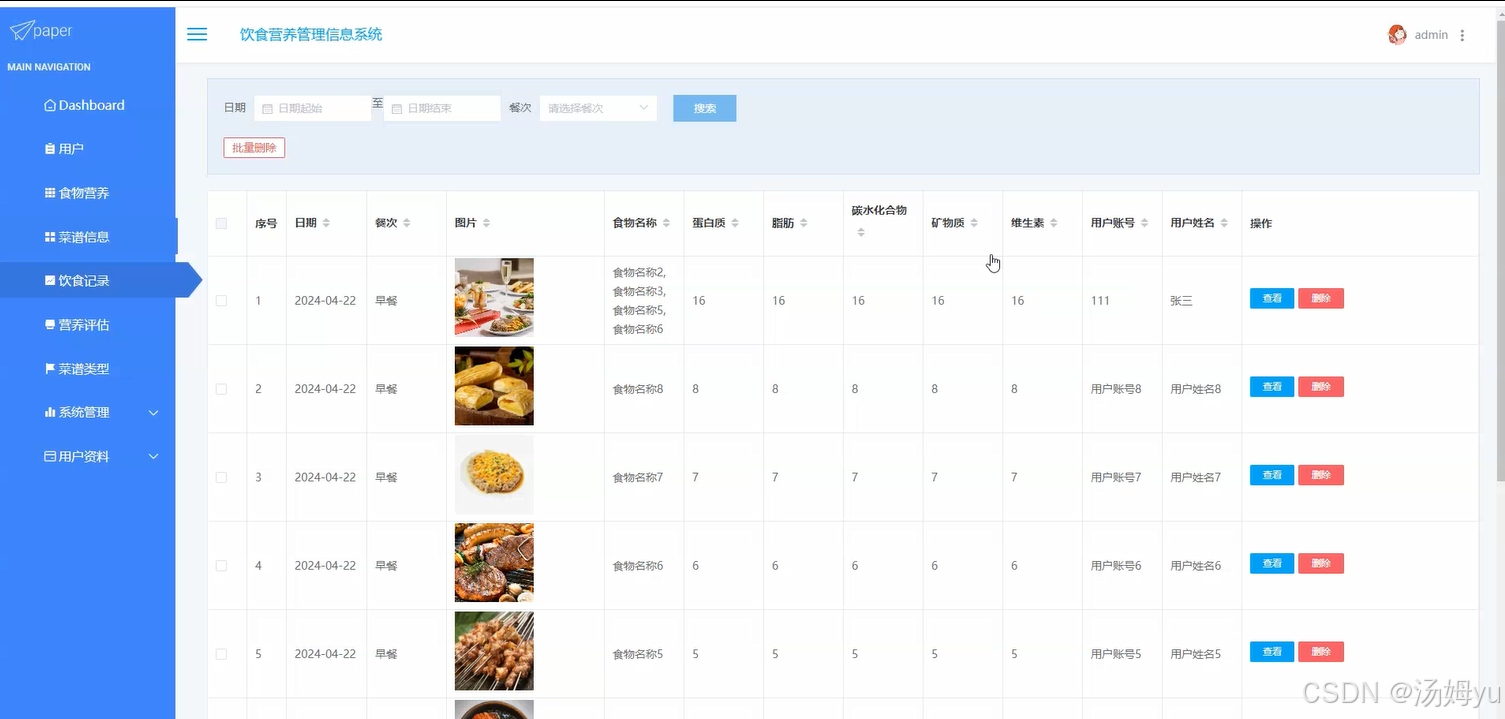Click the 日期起始 date input field
Screen dimensions: 1505x719
[x=313, y=108]
